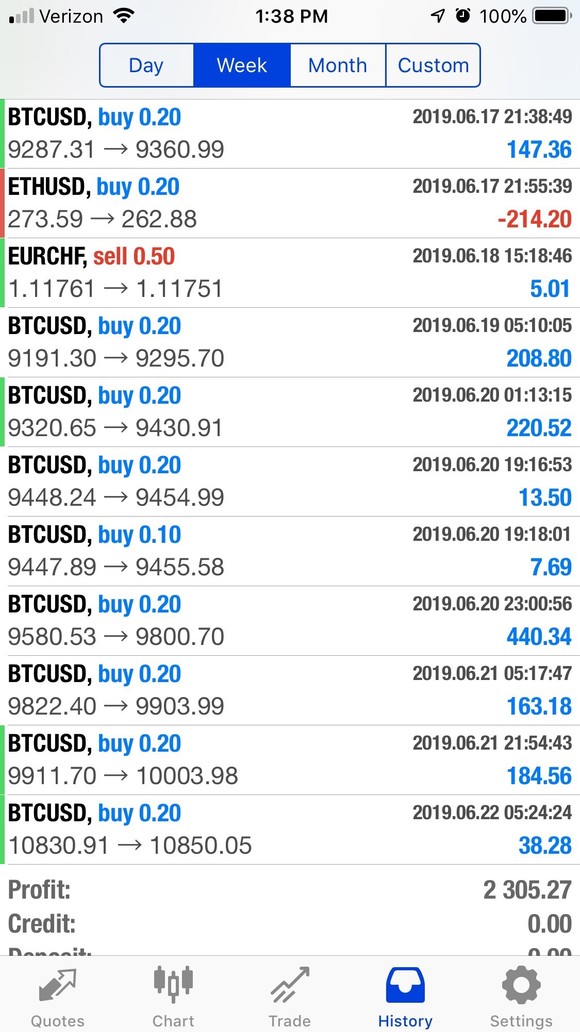The image size is (580, 1032).
Task: Select the Day period filter
Action: (x=146, y=65)
